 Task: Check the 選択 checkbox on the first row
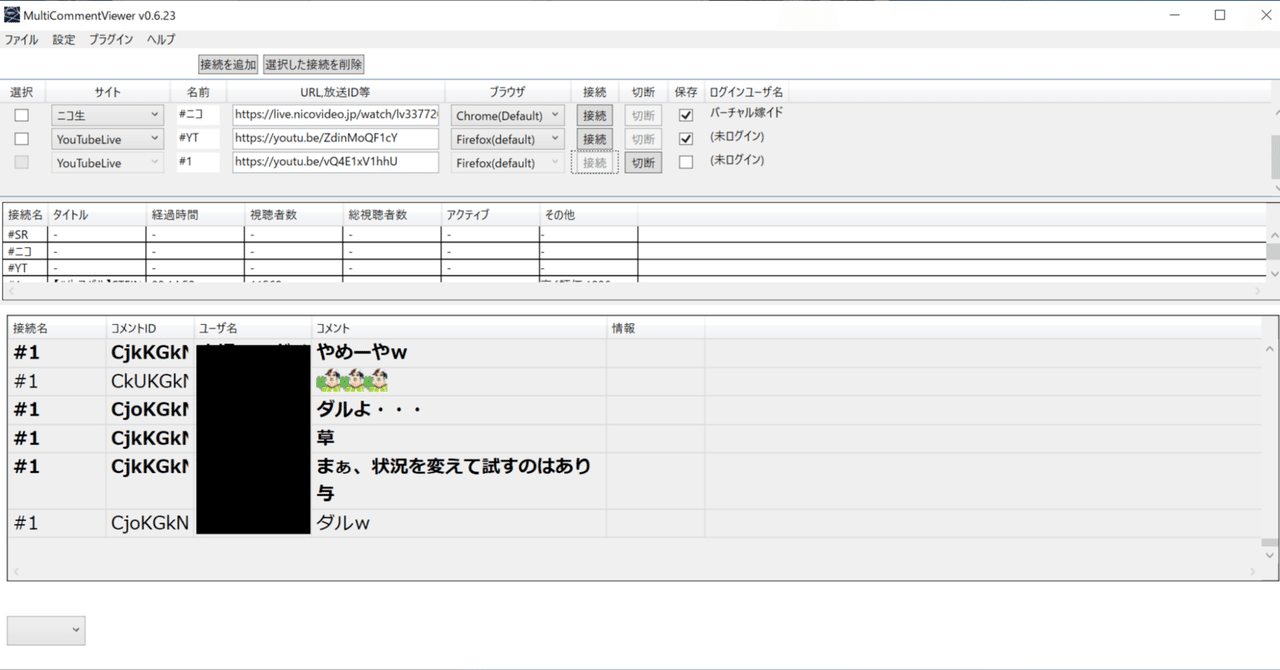tap(23, 115)
